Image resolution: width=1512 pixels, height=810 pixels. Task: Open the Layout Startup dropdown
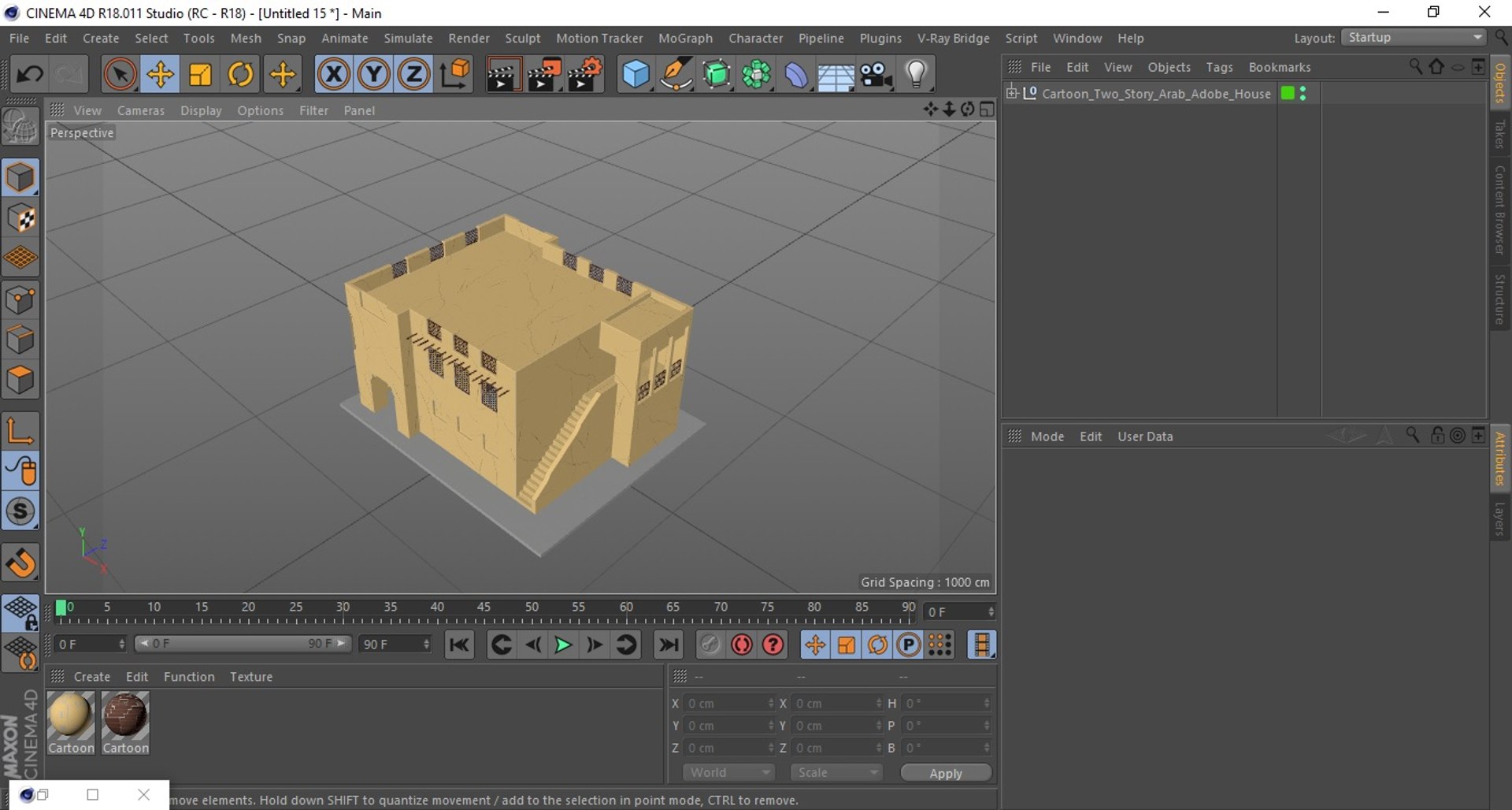(1414, 38)
